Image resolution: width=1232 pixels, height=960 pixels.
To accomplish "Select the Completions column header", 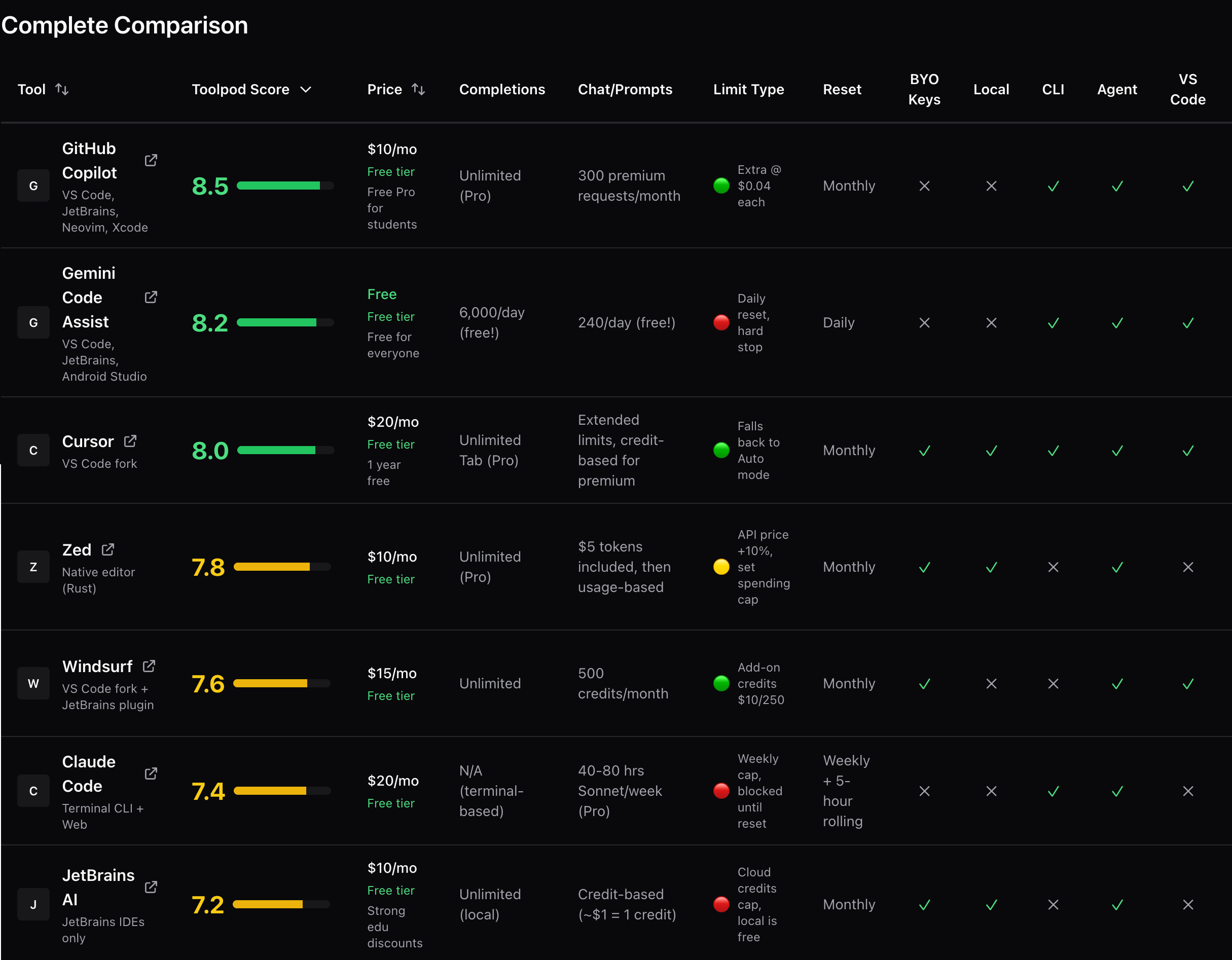I will [x=502, y=89].
